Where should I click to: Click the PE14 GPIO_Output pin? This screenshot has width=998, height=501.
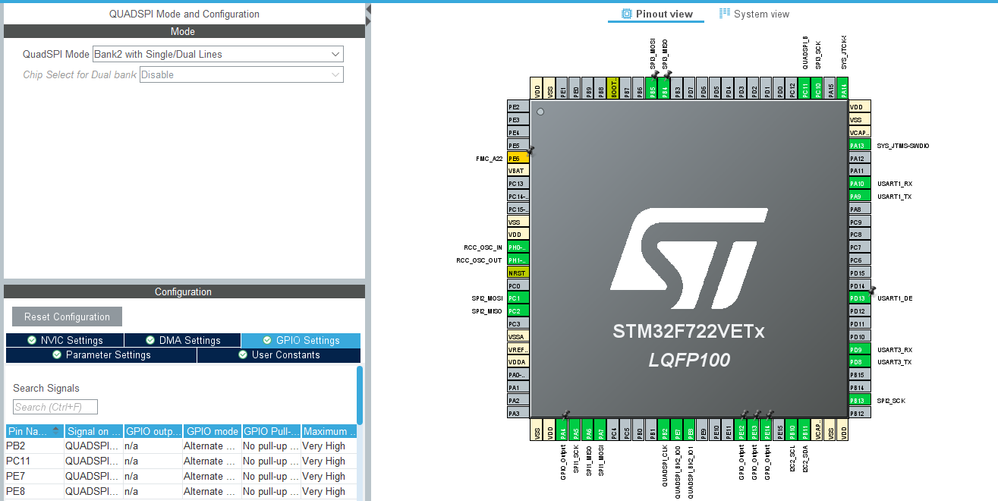coord(767,430)
